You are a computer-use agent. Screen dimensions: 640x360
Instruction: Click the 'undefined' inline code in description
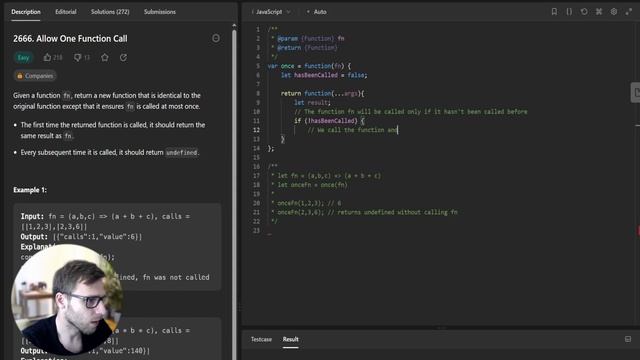pyautogui.click(x=182, y=152)
